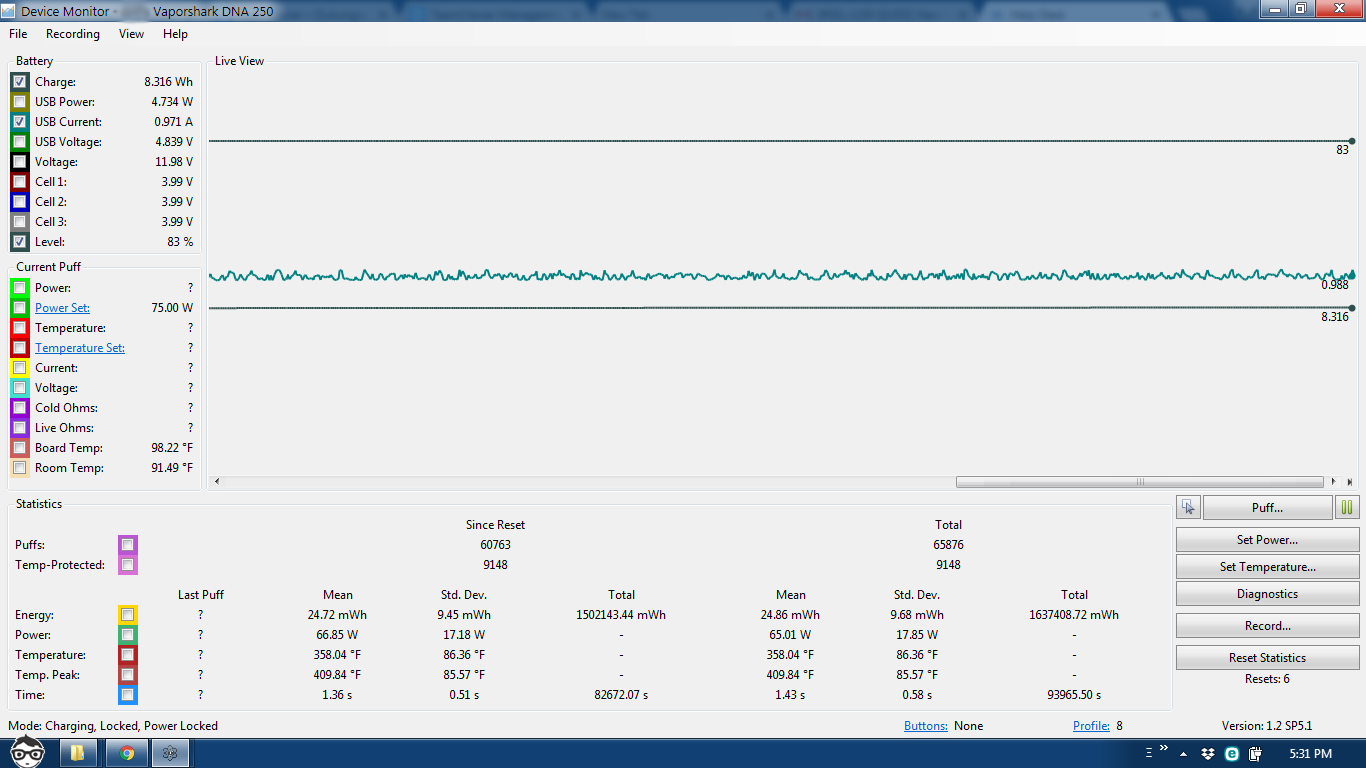Image resolution: width=1366 pixels, height=768 pixels.
Task: Click the Power Set link
Action: click(x=62, y=308)
